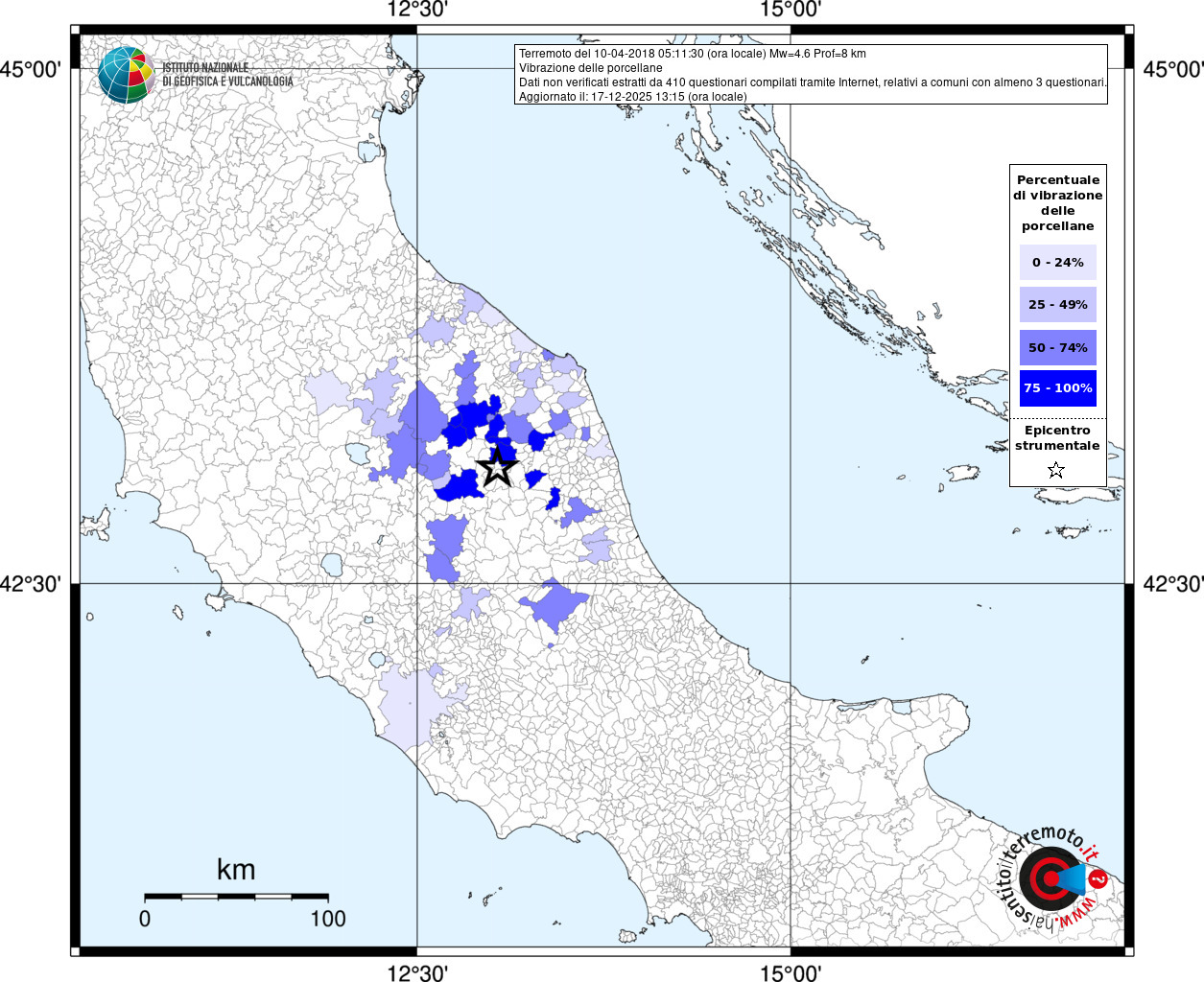Click the epicenter star on the map

(x=497, y=468)
